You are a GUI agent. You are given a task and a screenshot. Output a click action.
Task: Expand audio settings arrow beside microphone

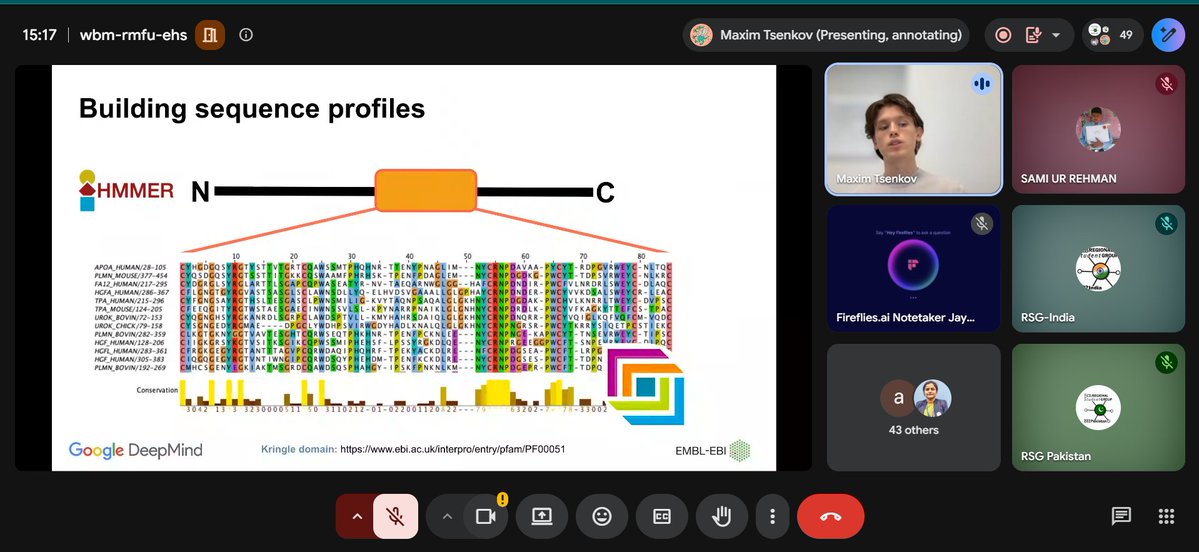356,516
